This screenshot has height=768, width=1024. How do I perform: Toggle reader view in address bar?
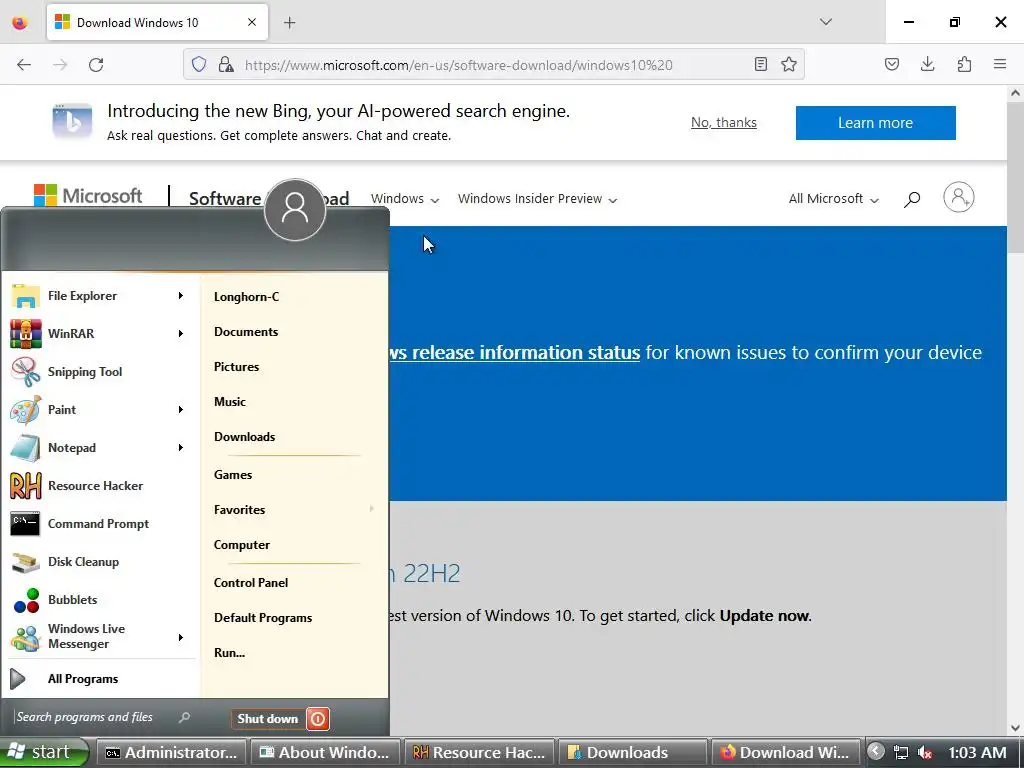[x=761, y=64]
